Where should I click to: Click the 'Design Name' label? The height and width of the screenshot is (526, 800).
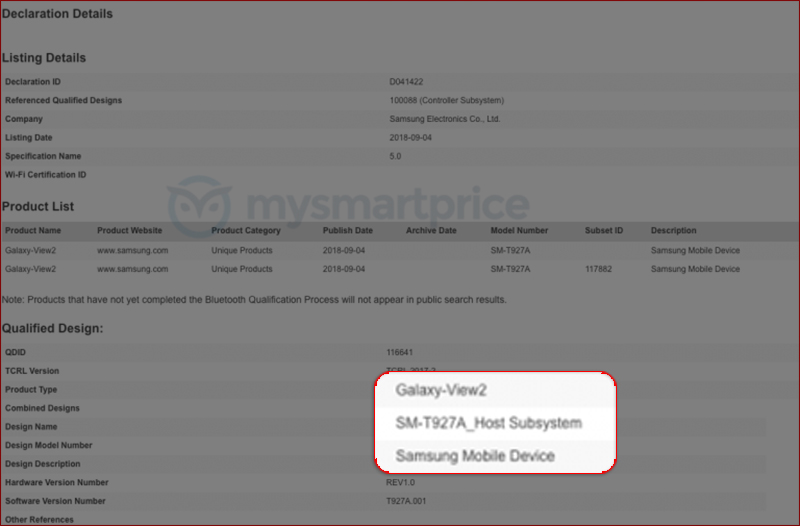(31, 427)
